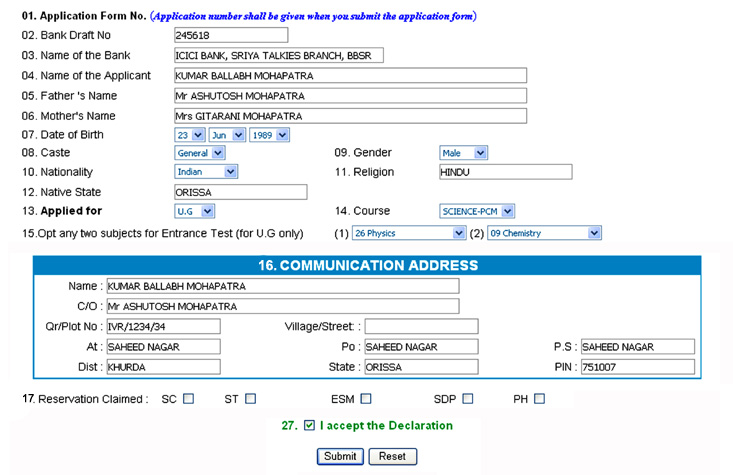733x475 pixels.
Task: Click the Po field in address
Action: (x=421, y=346)
